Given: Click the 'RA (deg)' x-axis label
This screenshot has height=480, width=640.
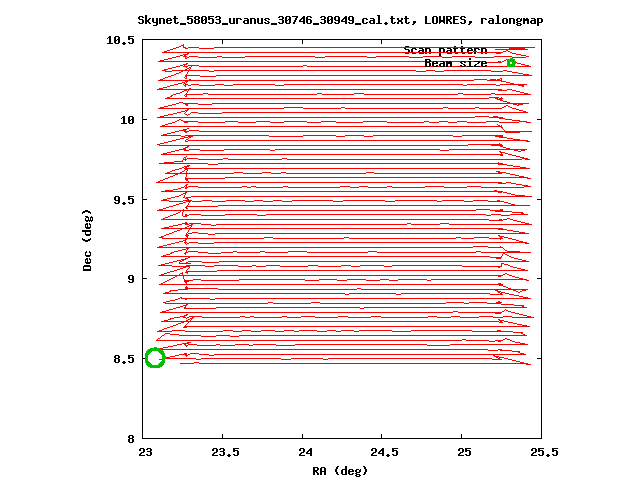Looking at the screenshot, I should 340,471.
